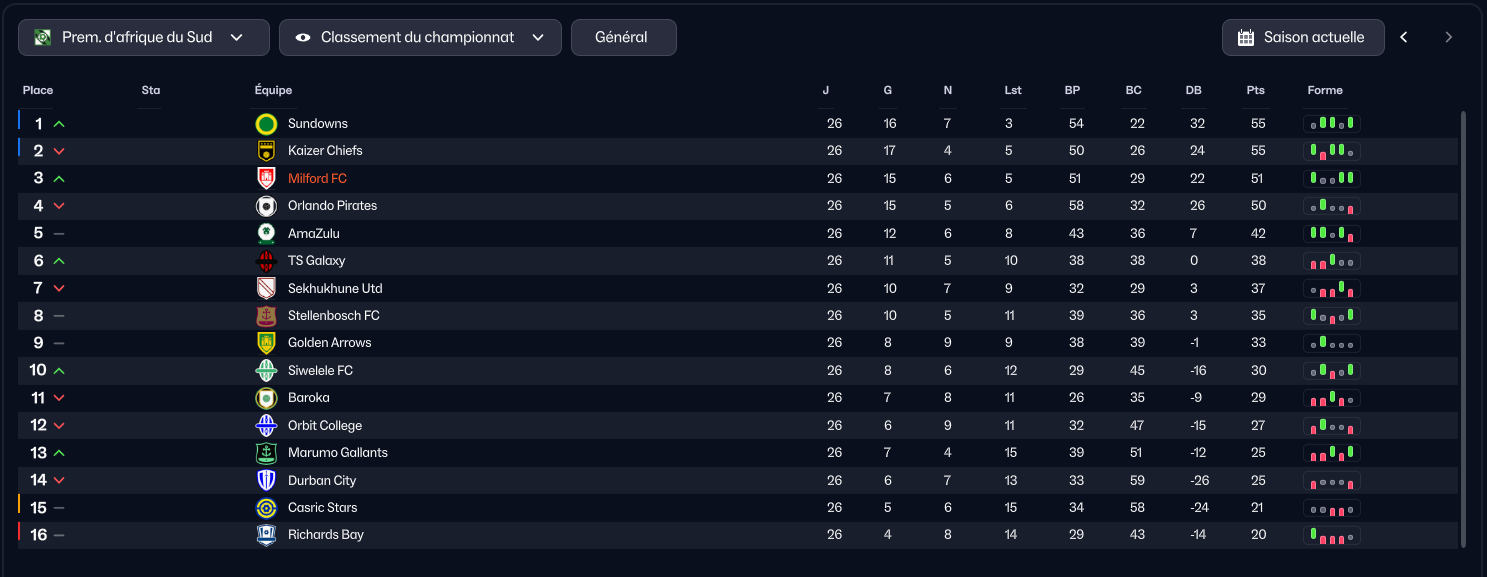Sort table by Pts column header
1487x577 pixels.
click(1255, 90)
